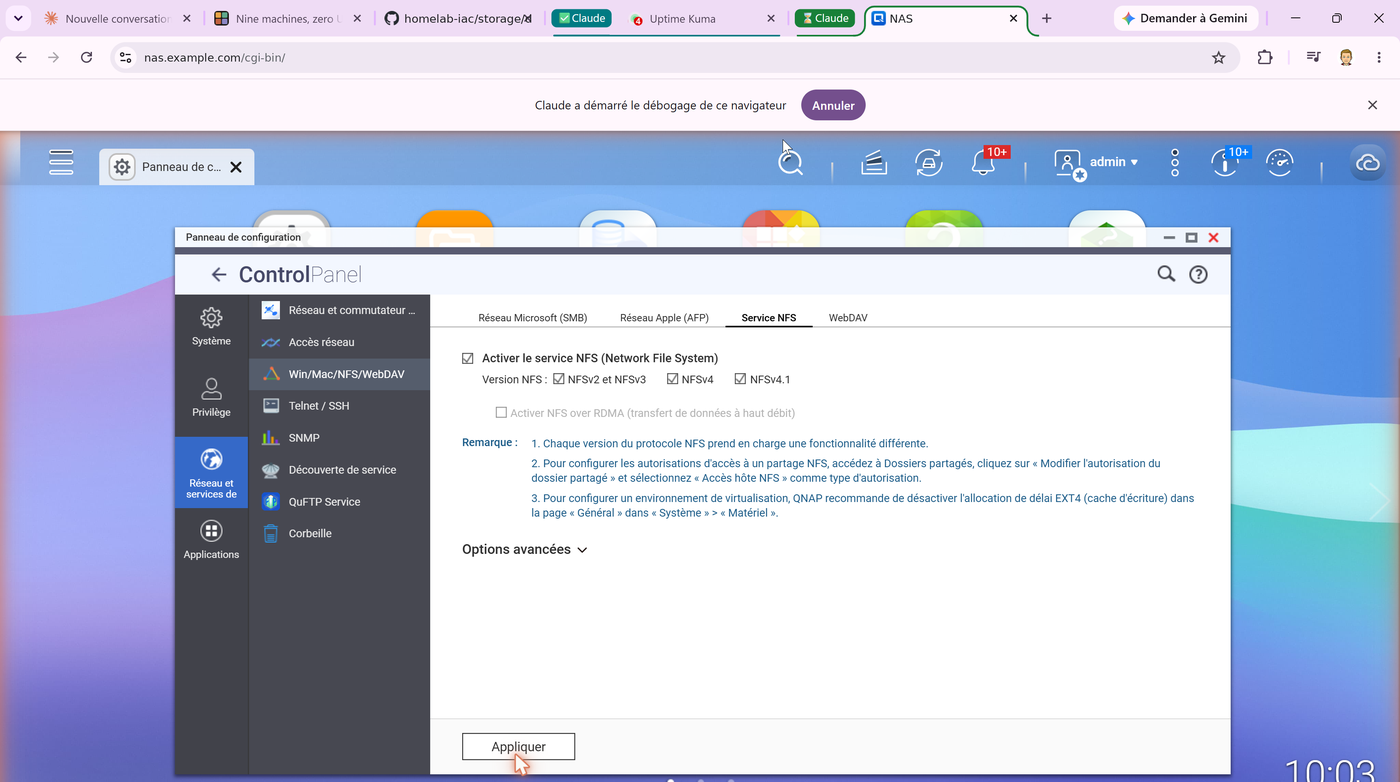This screenshot has width=1400, height=782.
Task: Go back in browser history
Action: pyautogui.click(x=21, y=58)
